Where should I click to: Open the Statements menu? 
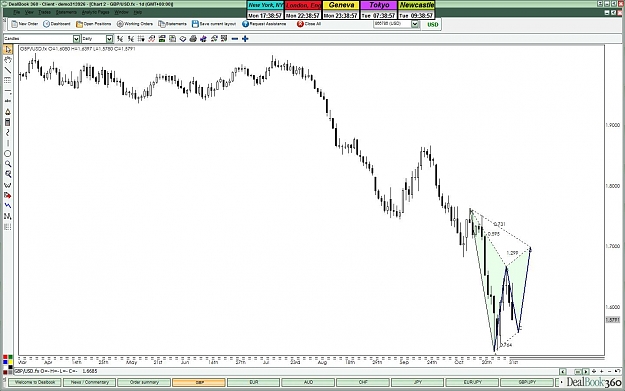(x=66, y=12)
